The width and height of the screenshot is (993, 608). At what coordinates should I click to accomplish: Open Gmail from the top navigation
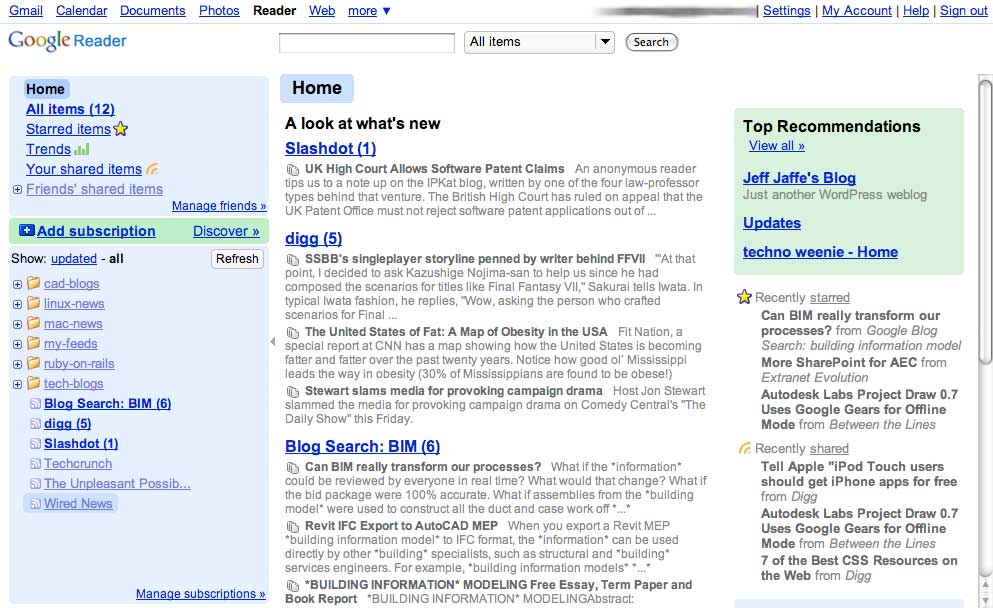coord(26,11)
